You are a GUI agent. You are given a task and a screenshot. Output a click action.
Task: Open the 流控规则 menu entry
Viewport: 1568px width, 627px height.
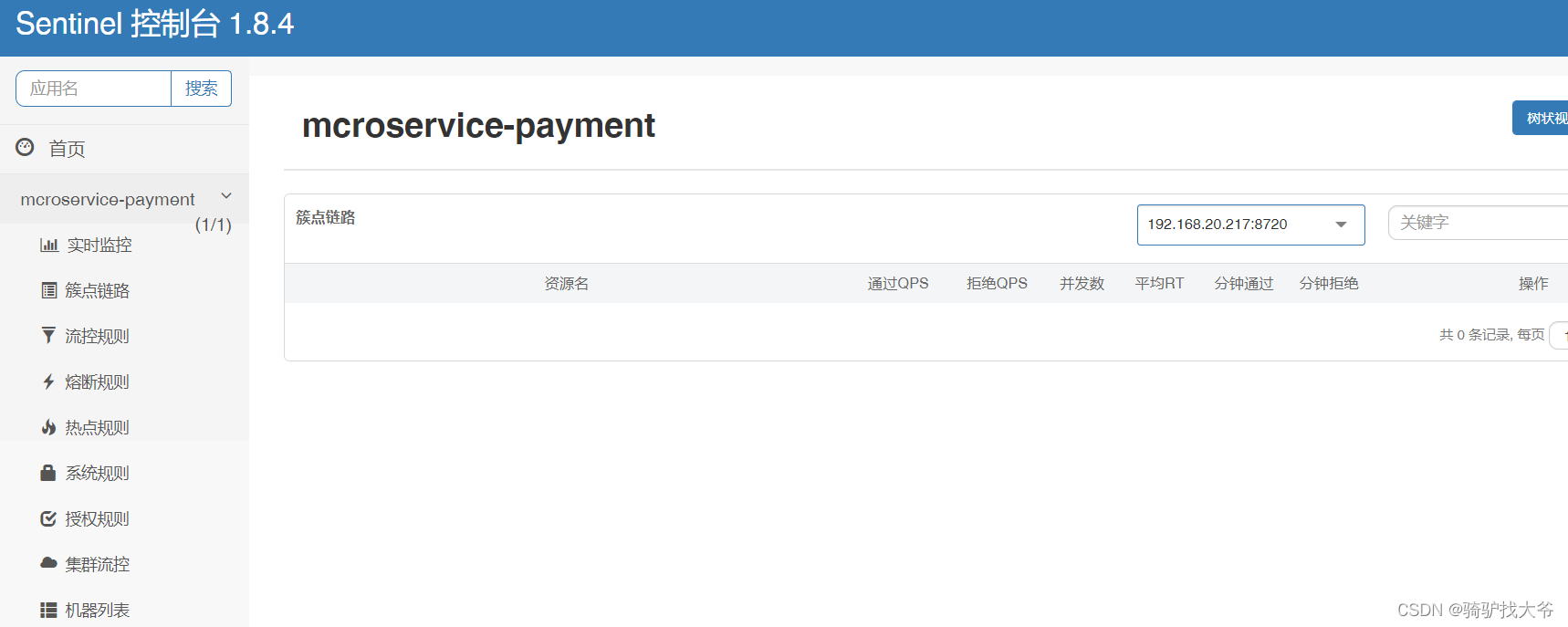click(x=97, y=336)
